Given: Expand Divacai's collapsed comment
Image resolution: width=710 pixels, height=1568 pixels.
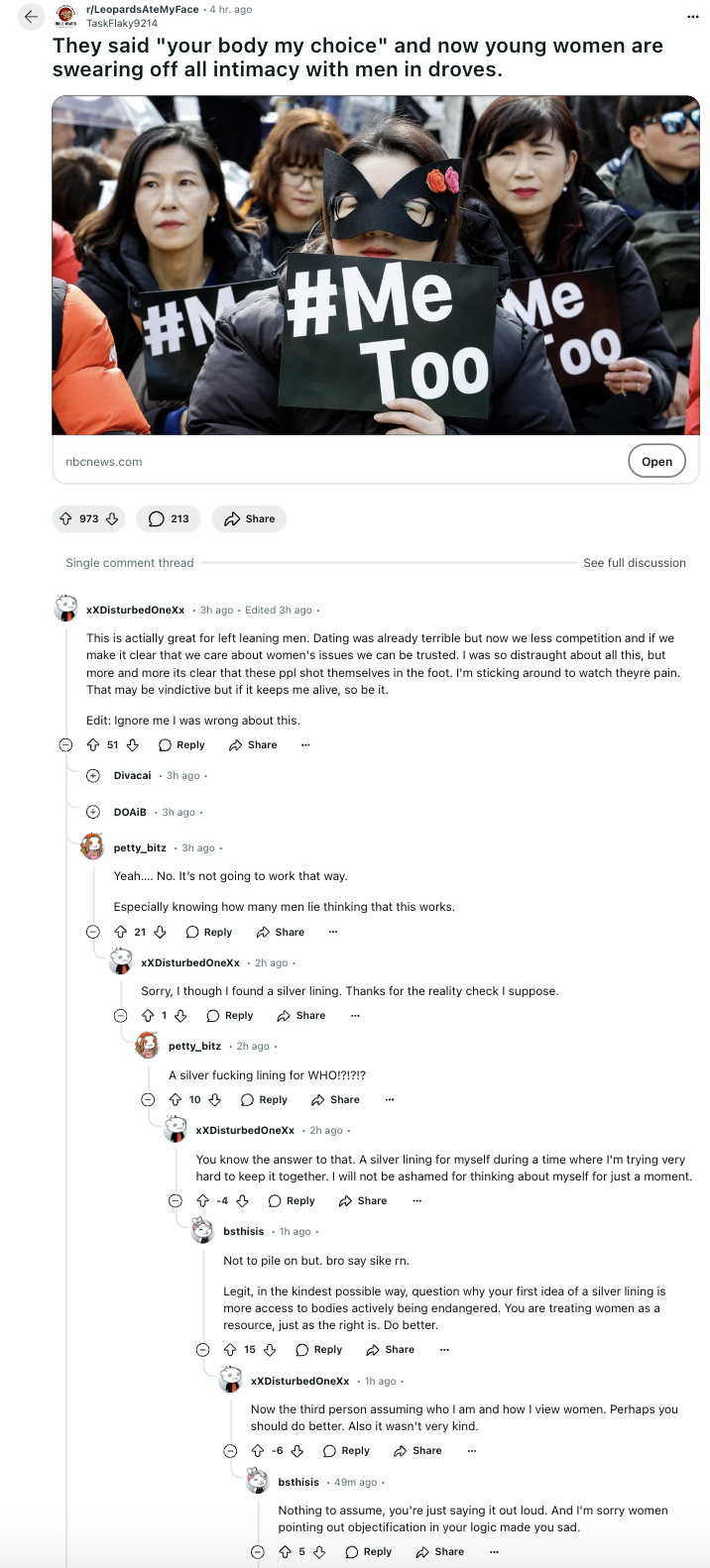Looking at the screenshot, I should tap(93, 775).
